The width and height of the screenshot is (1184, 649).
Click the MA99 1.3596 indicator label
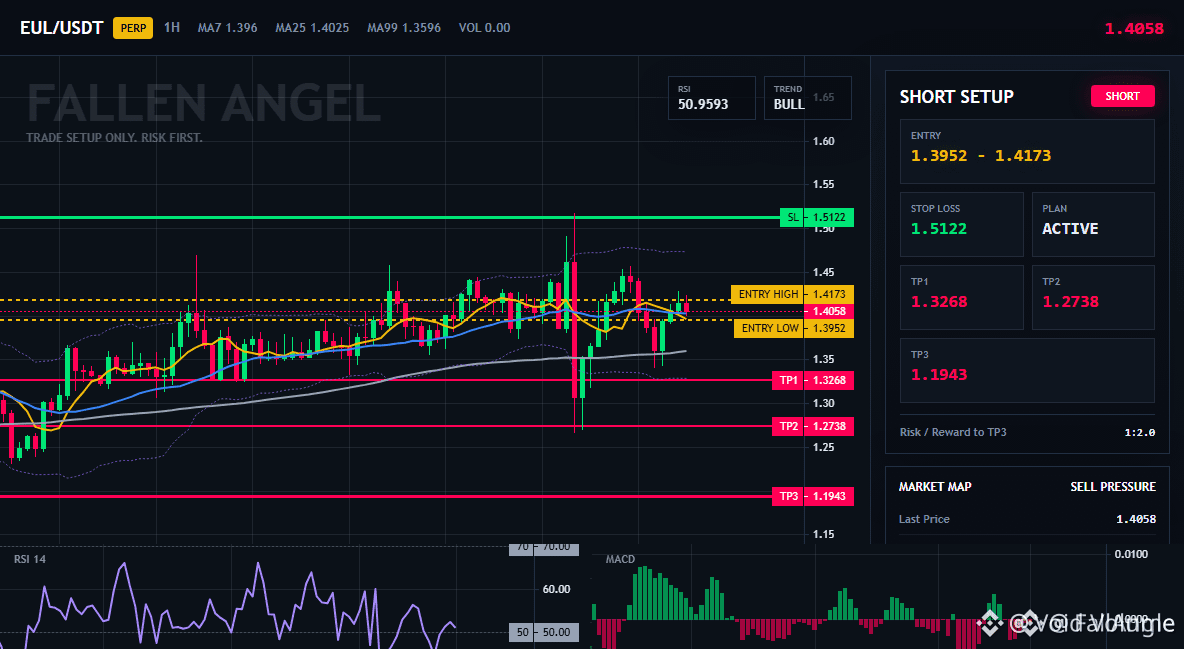(x=404, y=28)
